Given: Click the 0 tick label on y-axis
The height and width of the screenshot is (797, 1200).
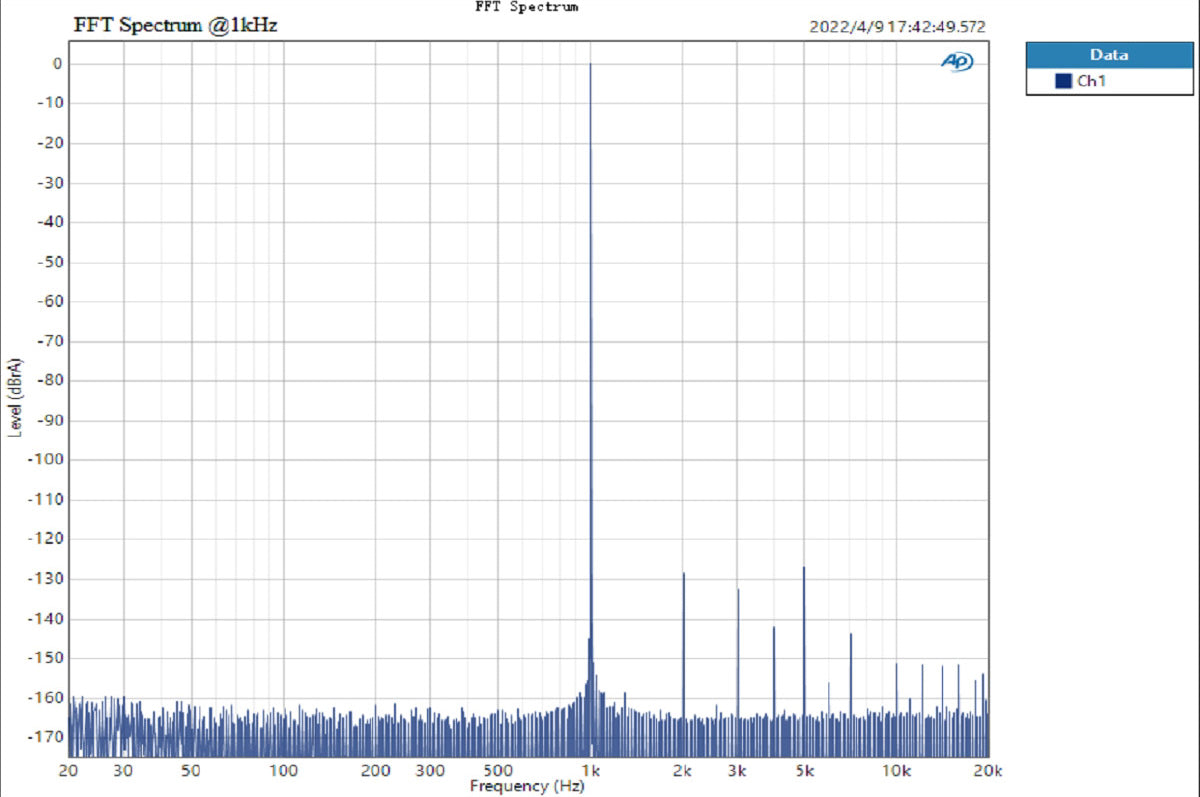Looking at the screenshot, I should (58, 64).
